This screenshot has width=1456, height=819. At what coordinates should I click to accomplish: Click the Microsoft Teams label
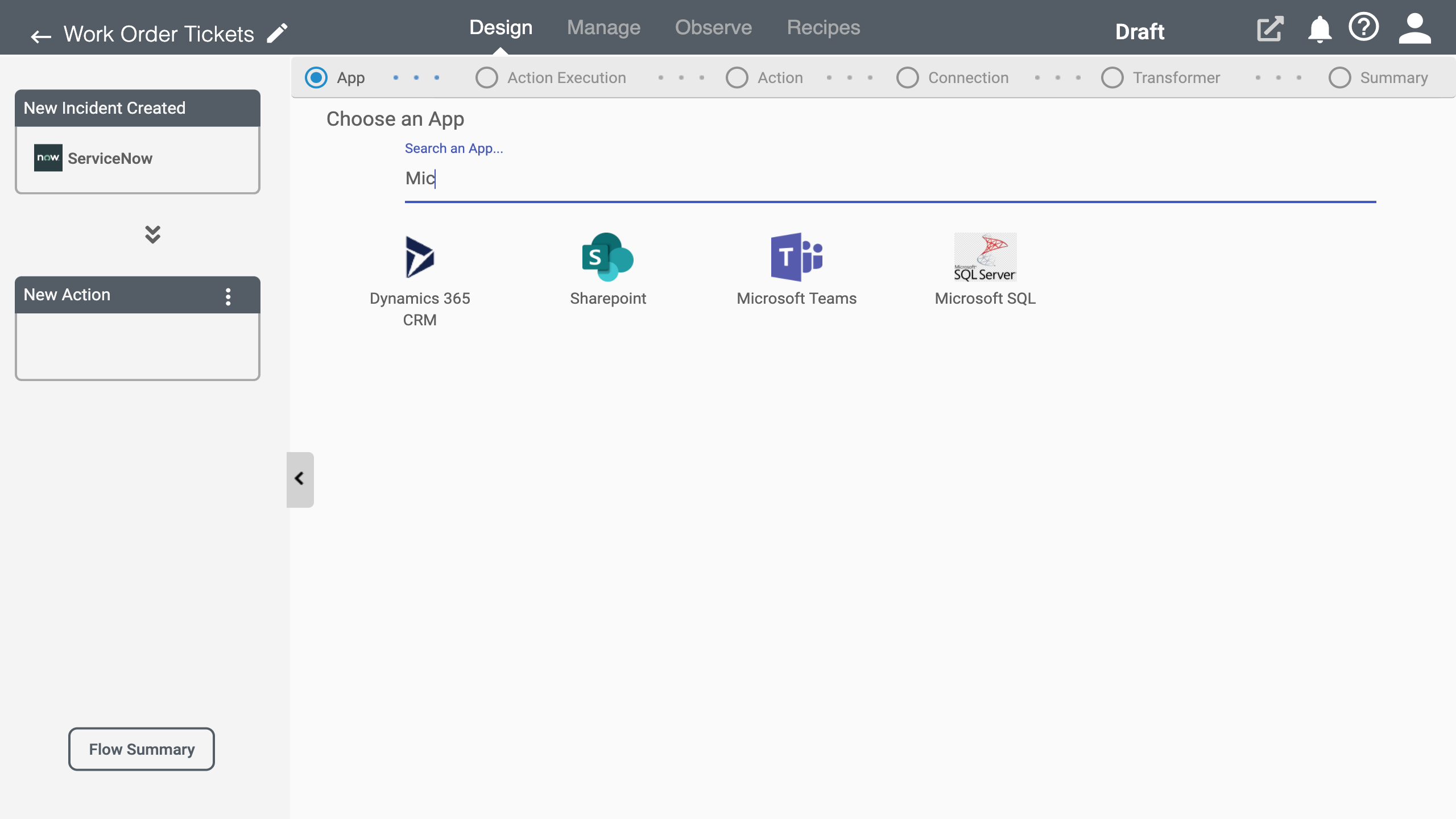point(796,298)
